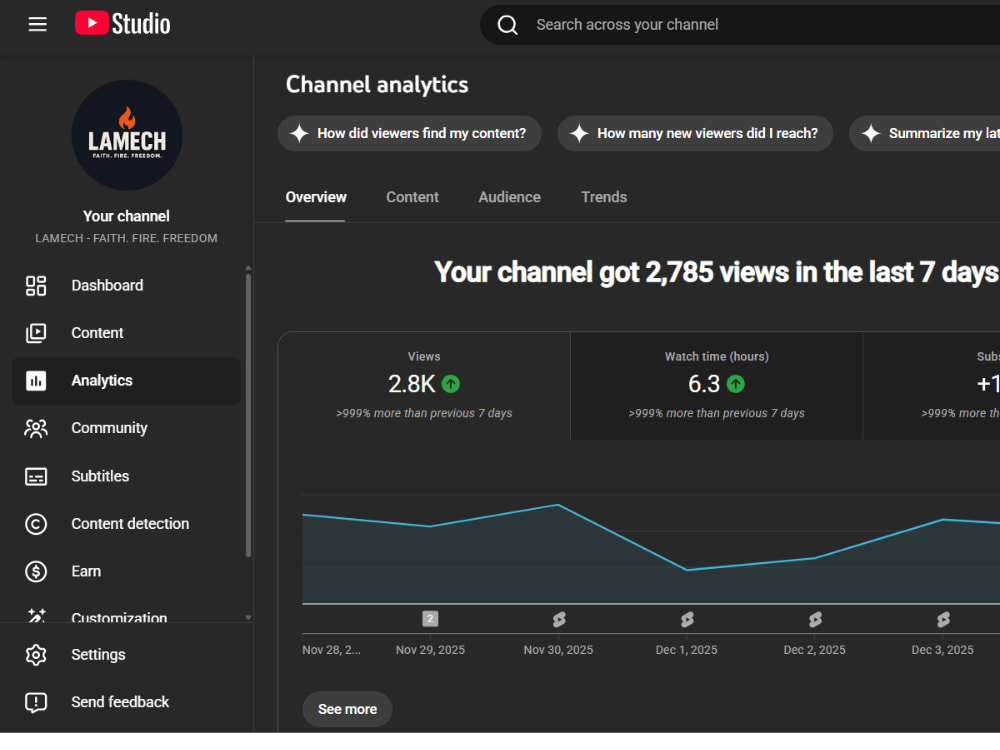Screen dimensions: 1000x750
Task: Open Dashboard in the sidebar
Action: point(126,286)
